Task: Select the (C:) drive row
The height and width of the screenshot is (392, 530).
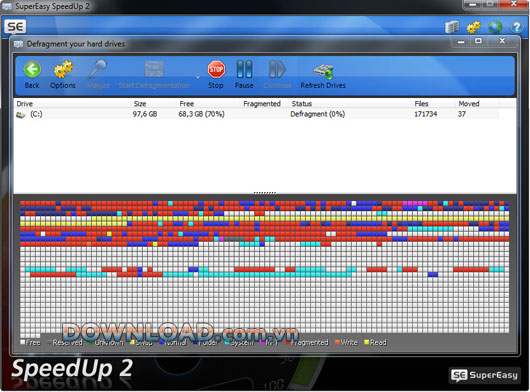Action: pos(257,114)
